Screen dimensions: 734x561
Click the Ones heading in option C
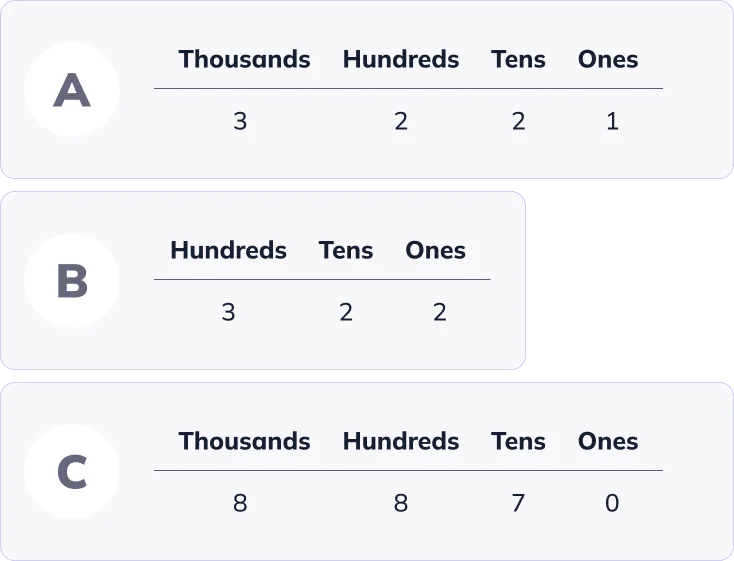(x=608, y=441)
